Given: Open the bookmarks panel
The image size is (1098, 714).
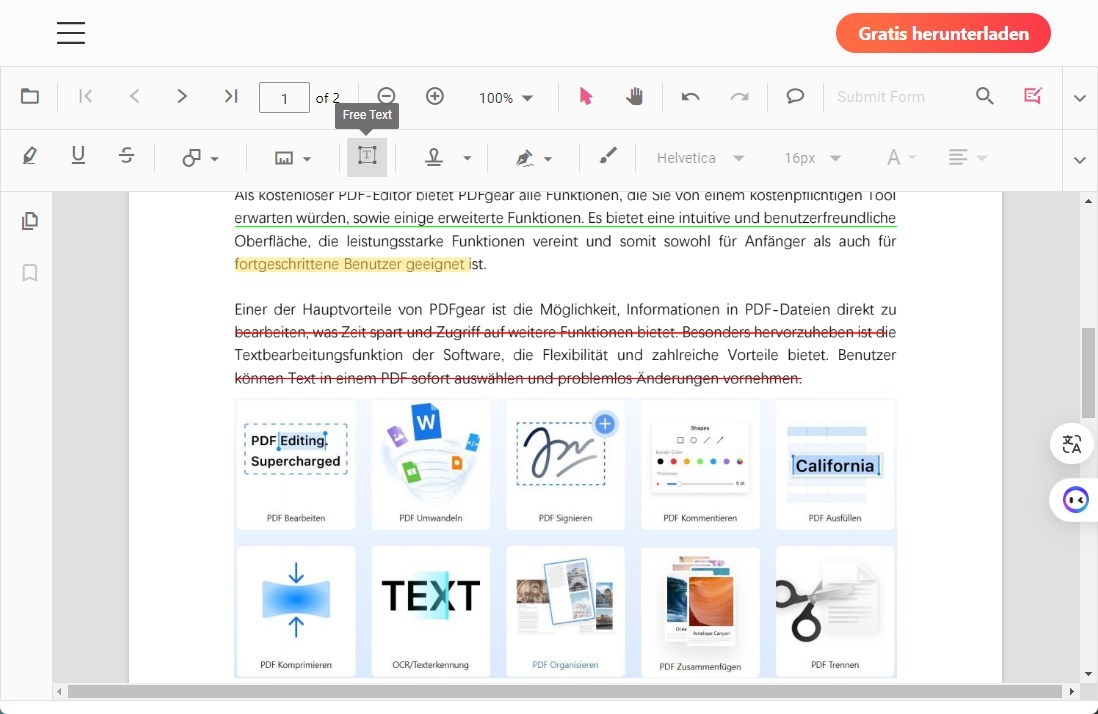Looking at the screenshot, I should 29,272.
